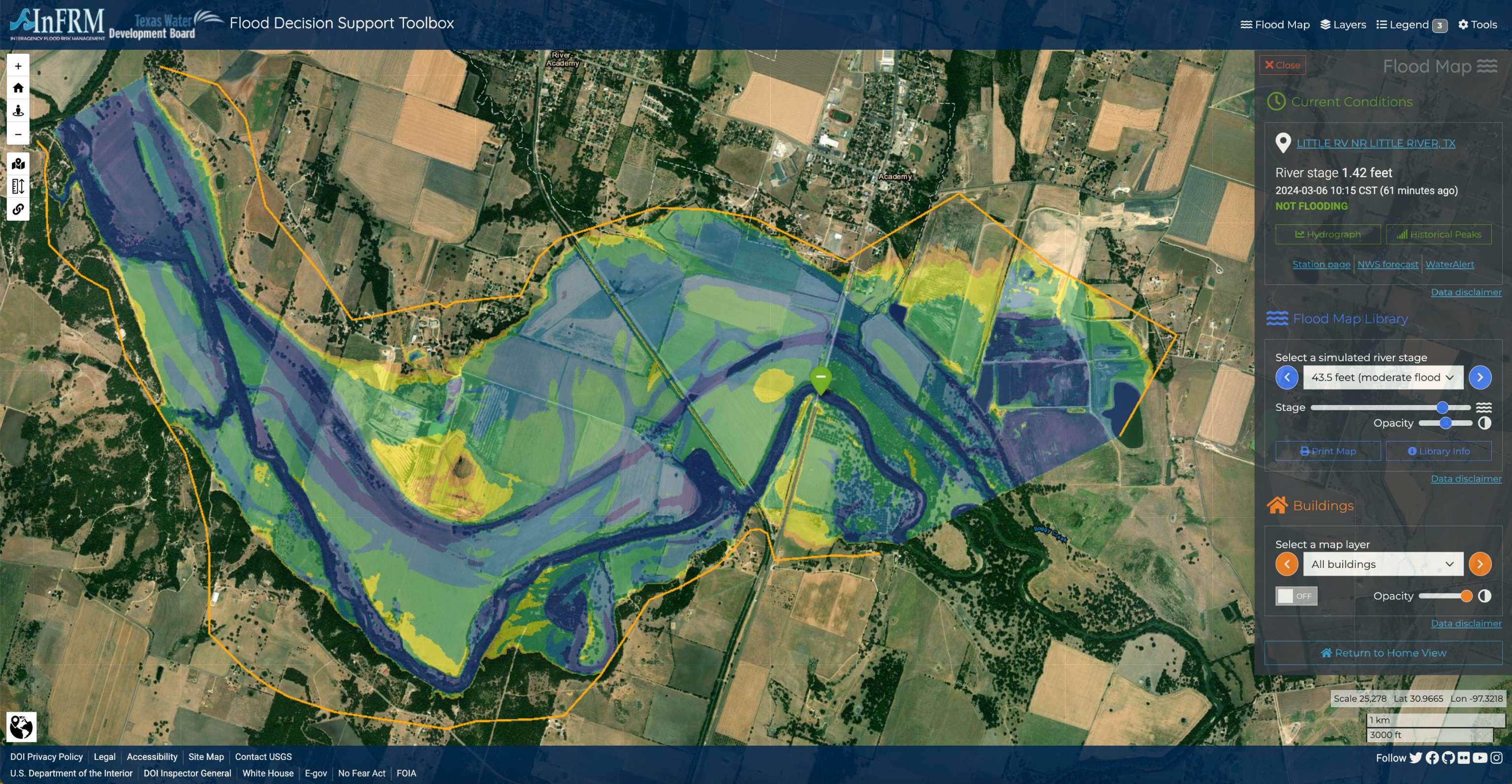Toggle flood map opacity contrast icon
The width and height of the screenshot is (1512, 784).
click(x=1484, y=423)
